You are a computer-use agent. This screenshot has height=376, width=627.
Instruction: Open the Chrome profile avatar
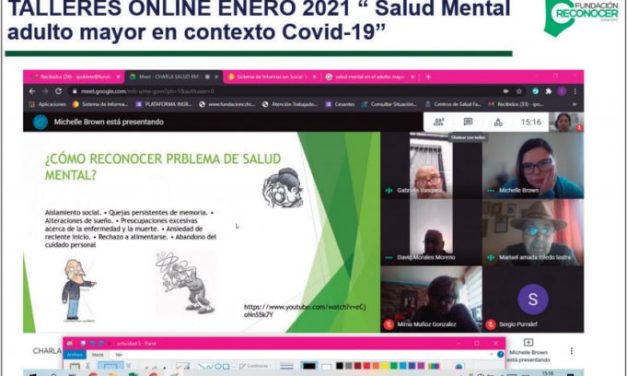click(x=562, y=91)
